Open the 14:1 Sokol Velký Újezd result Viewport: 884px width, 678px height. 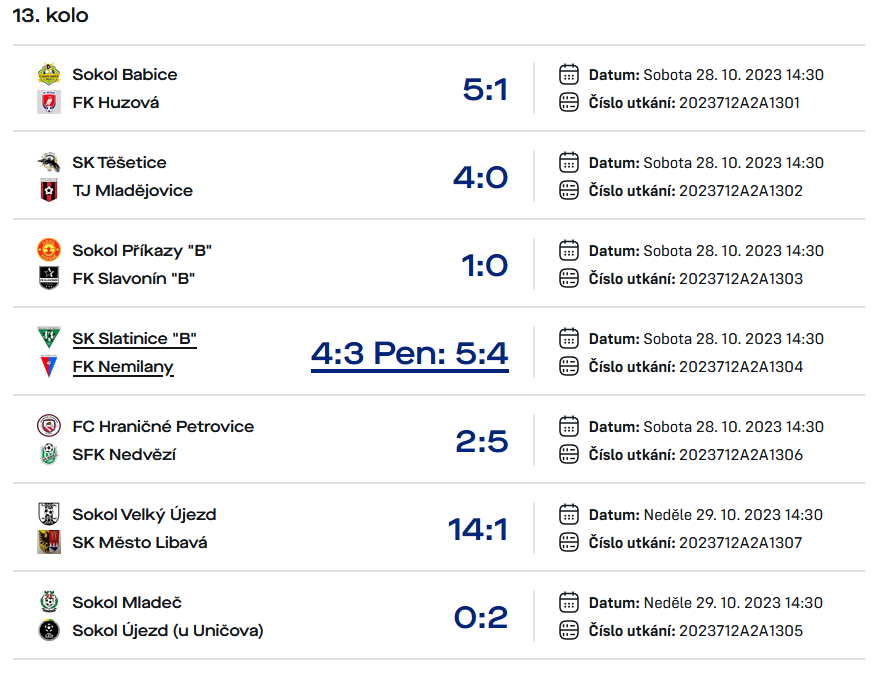click(478, 530)
